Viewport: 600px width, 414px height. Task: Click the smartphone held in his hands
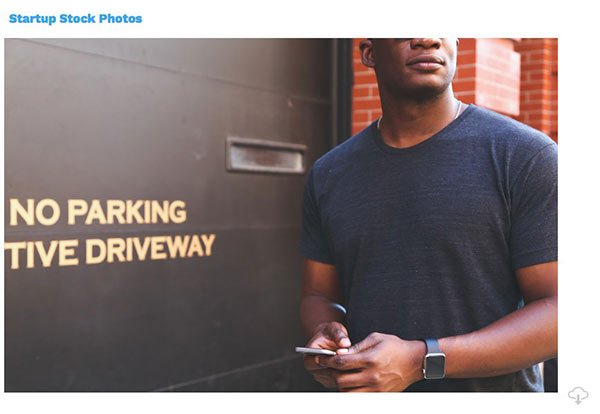pos(316,351)
